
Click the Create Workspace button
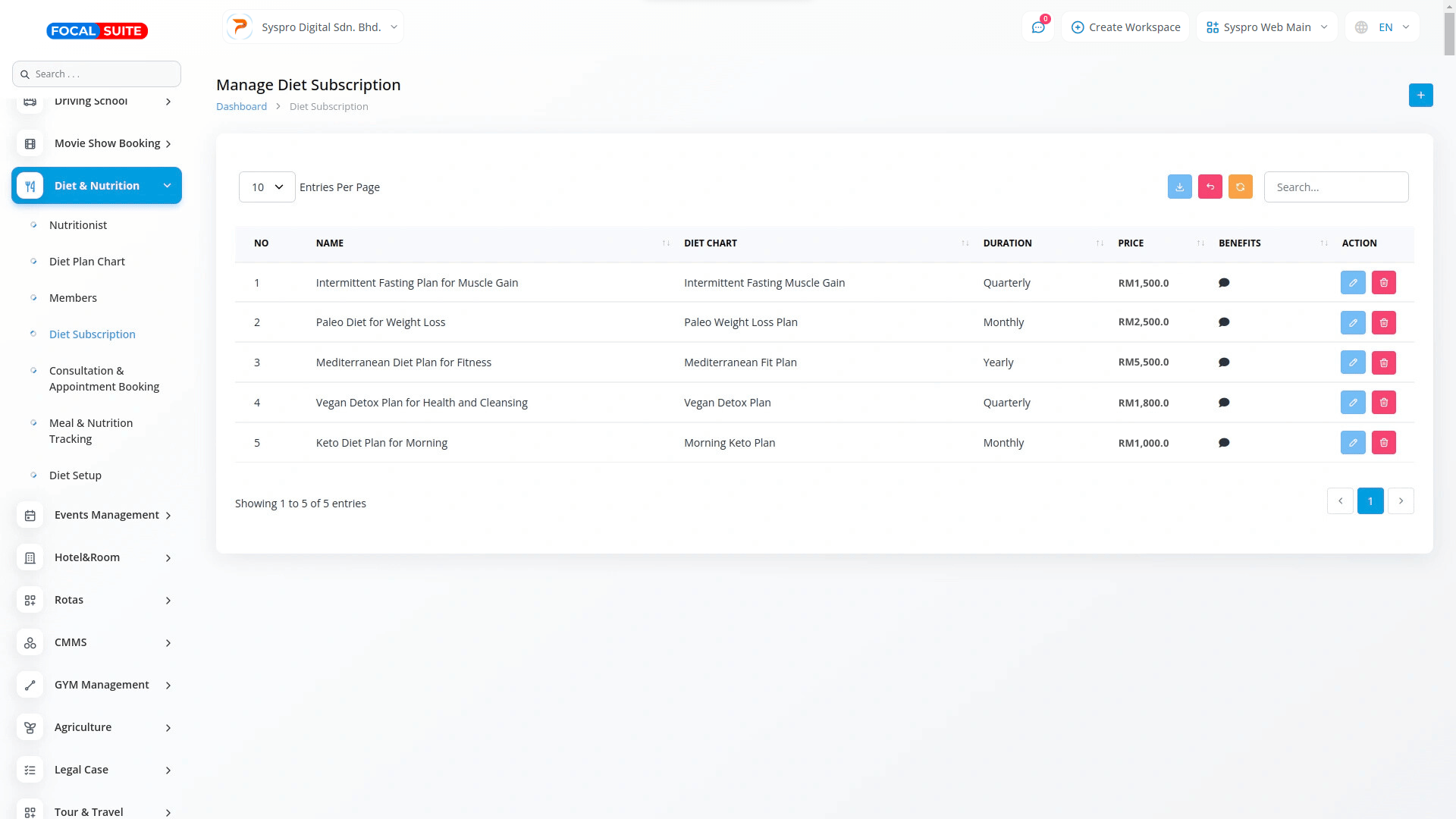pyautogui.click(x=1125, y=27)
